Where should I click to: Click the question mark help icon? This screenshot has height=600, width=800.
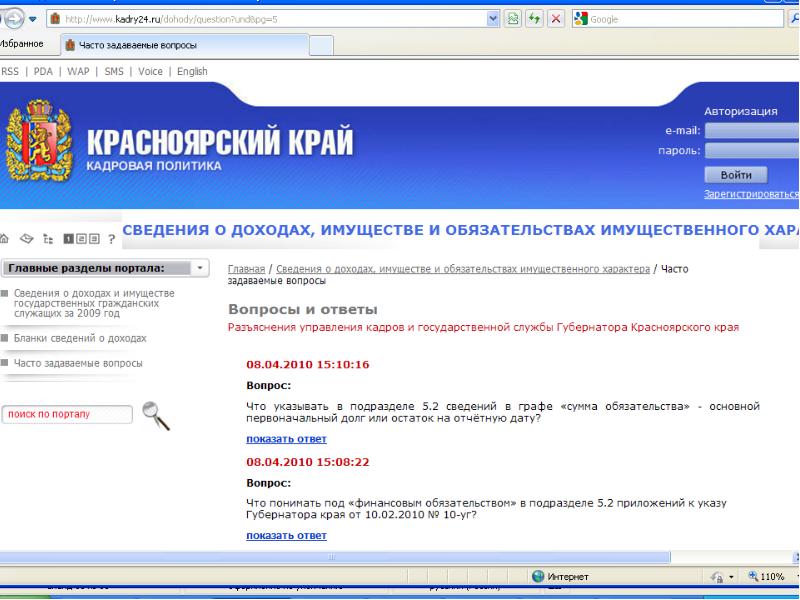click(x=112, y=240)
